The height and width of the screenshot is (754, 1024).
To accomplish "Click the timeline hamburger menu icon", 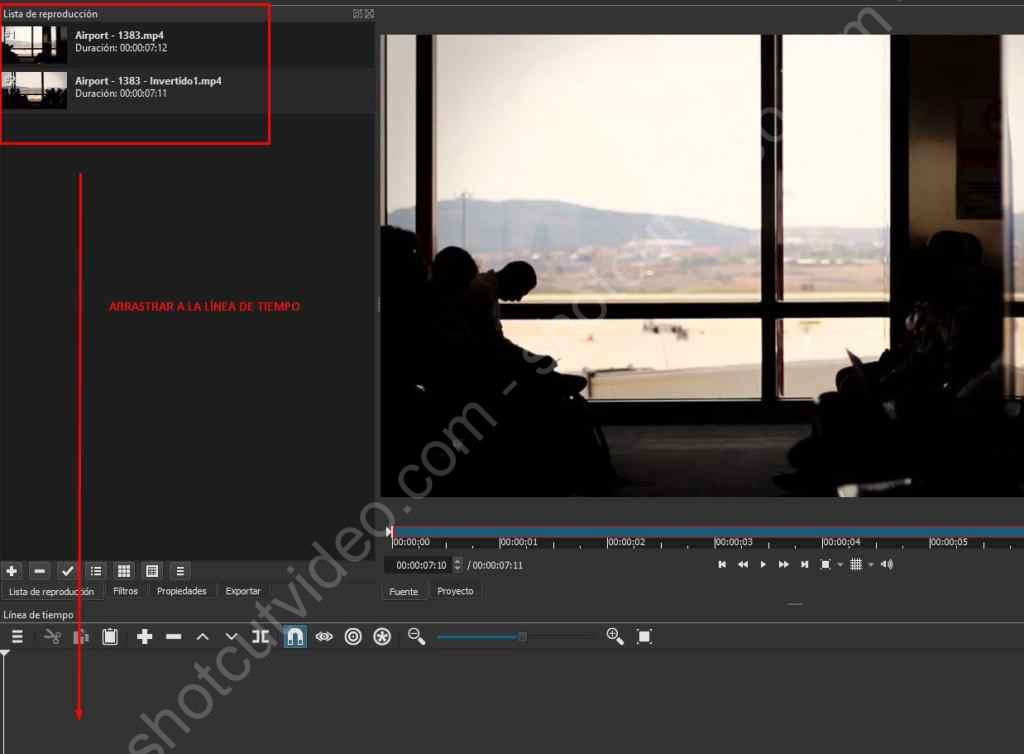I will tap(16, 636).
